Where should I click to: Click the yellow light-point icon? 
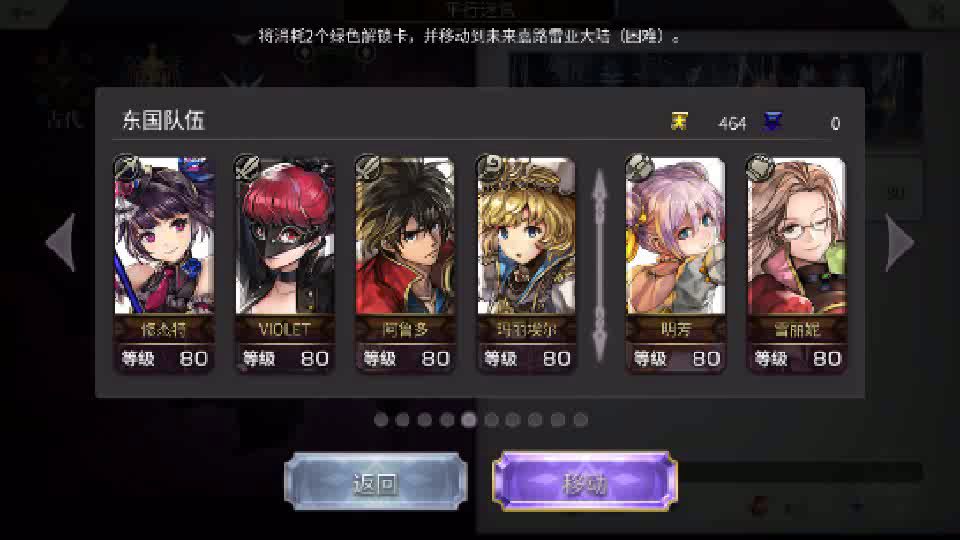(x=679, y=122)
